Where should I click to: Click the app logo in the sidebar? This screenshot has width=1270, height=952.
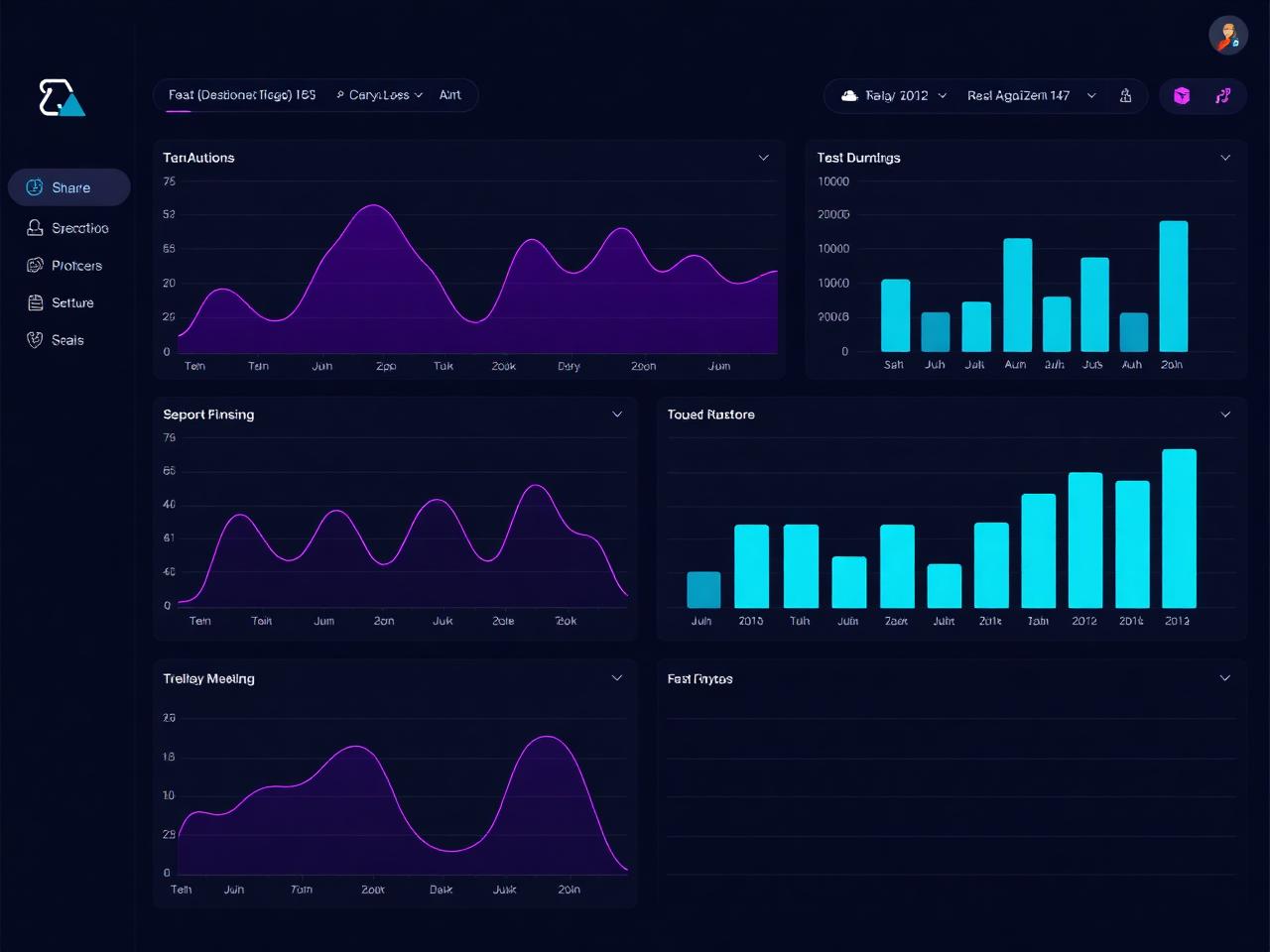62,97
